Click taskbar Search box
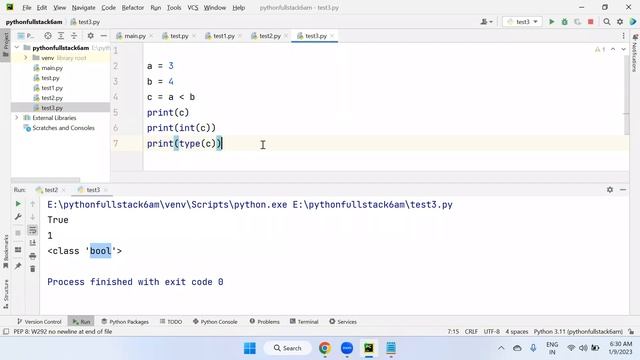This screenshot has width=640, height=360. pos(288,348)
